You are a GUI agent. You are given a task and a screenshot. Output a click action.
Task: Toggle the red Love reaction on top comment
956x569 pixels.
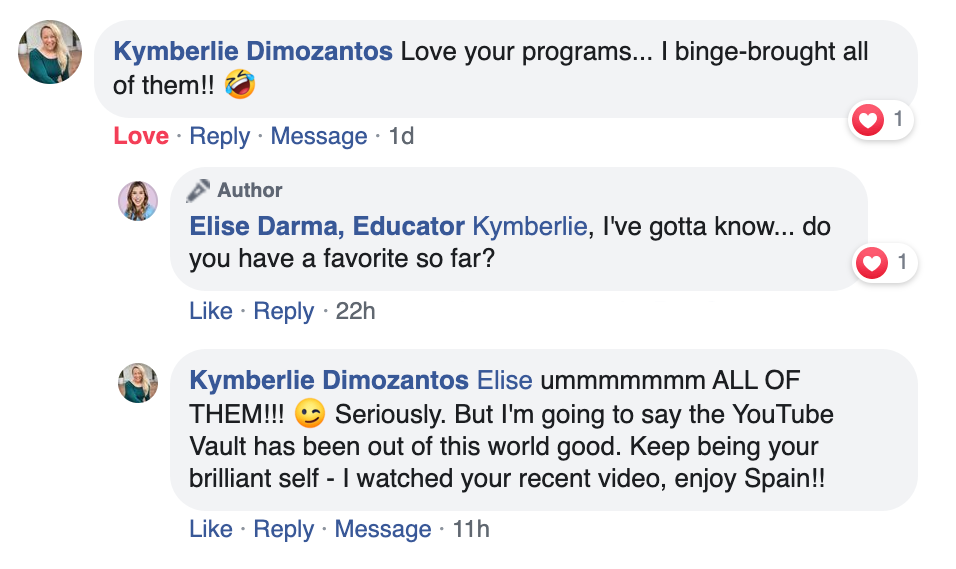[x=141, y=136]
